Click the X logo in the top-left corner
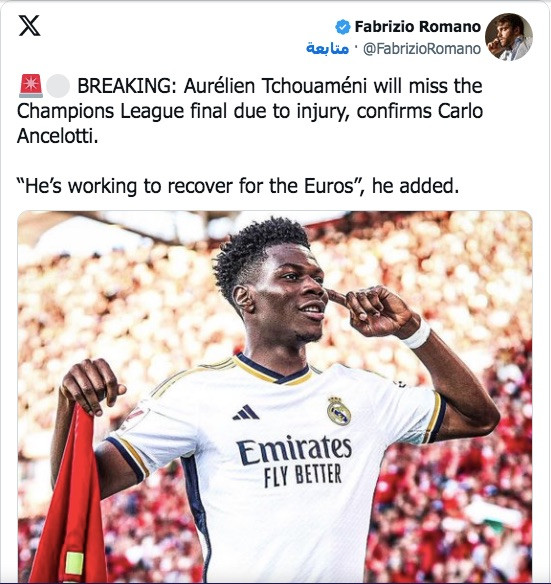 tap(29, 26)
